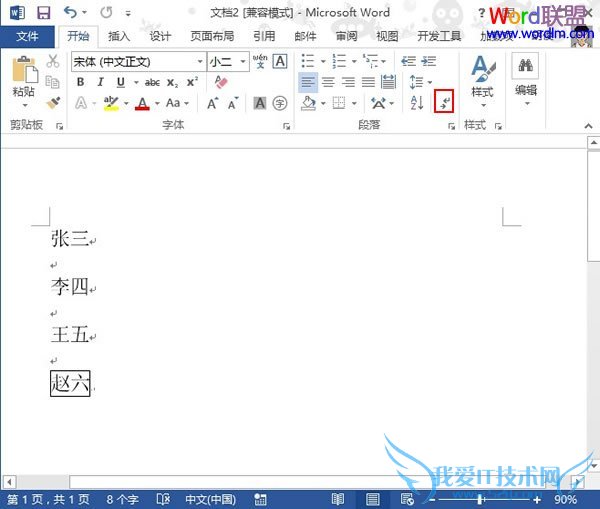Image resolution: width=600 pixels, height=509 pixels.
Task: Toggle bold formatting
Action: tap(80, 82)
